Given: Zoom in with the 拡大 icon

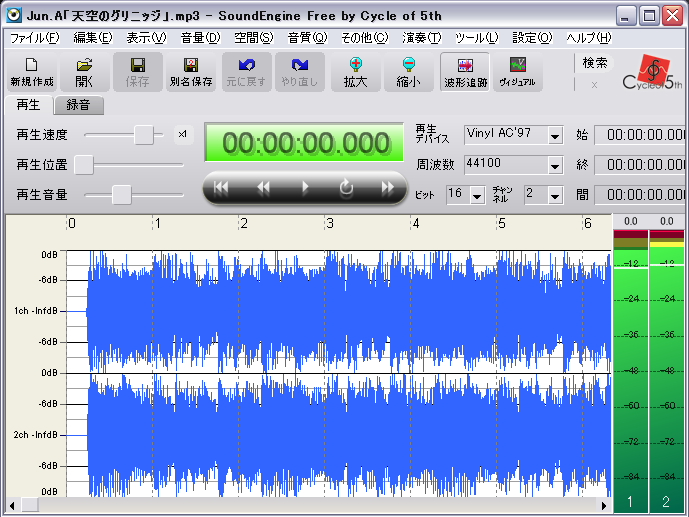Looking at the screenshot, I should tap(355, 72).
